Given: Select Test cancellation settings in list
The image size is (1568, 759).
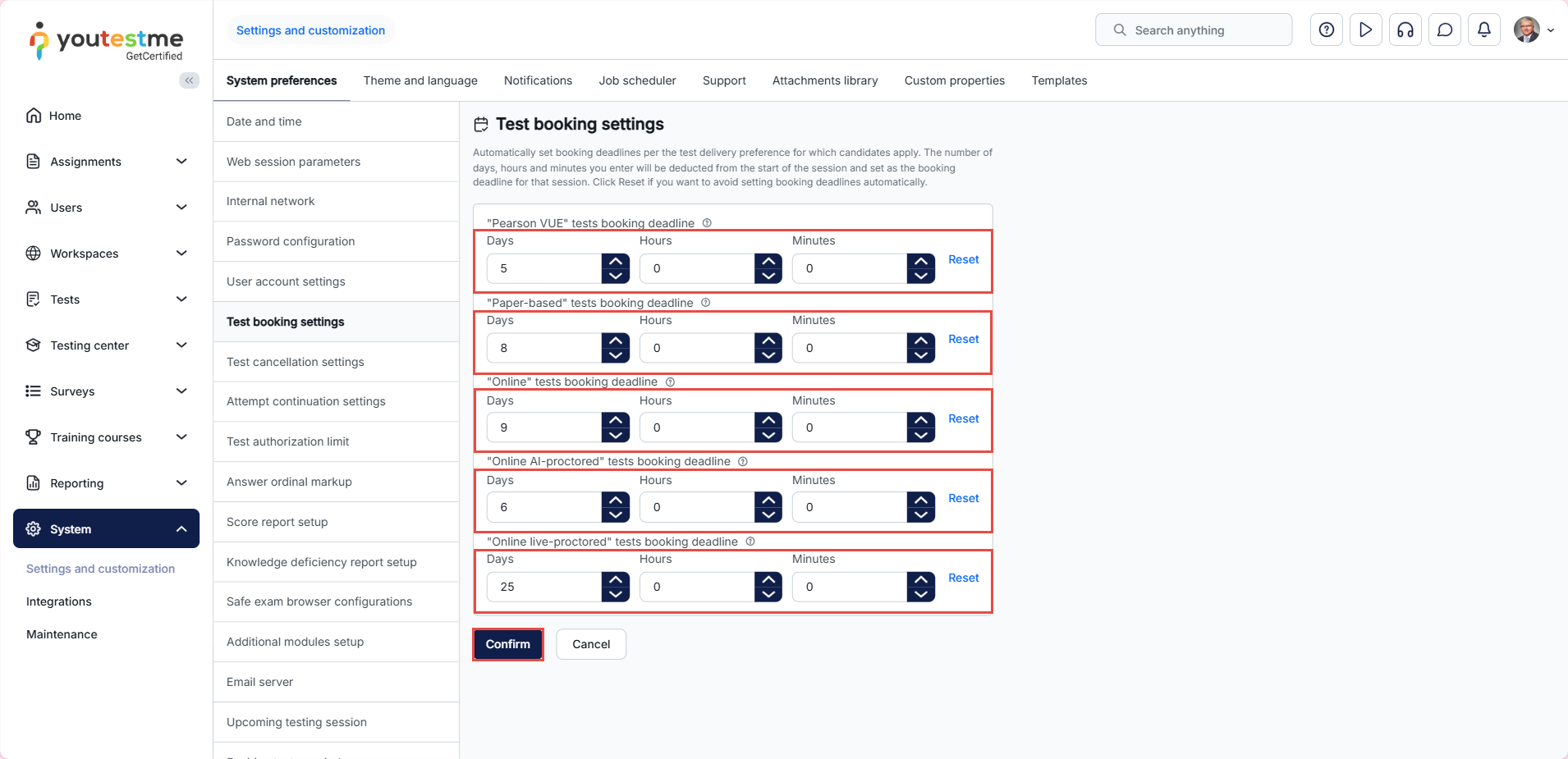Looking at the screenshot, I should [296, 362].
